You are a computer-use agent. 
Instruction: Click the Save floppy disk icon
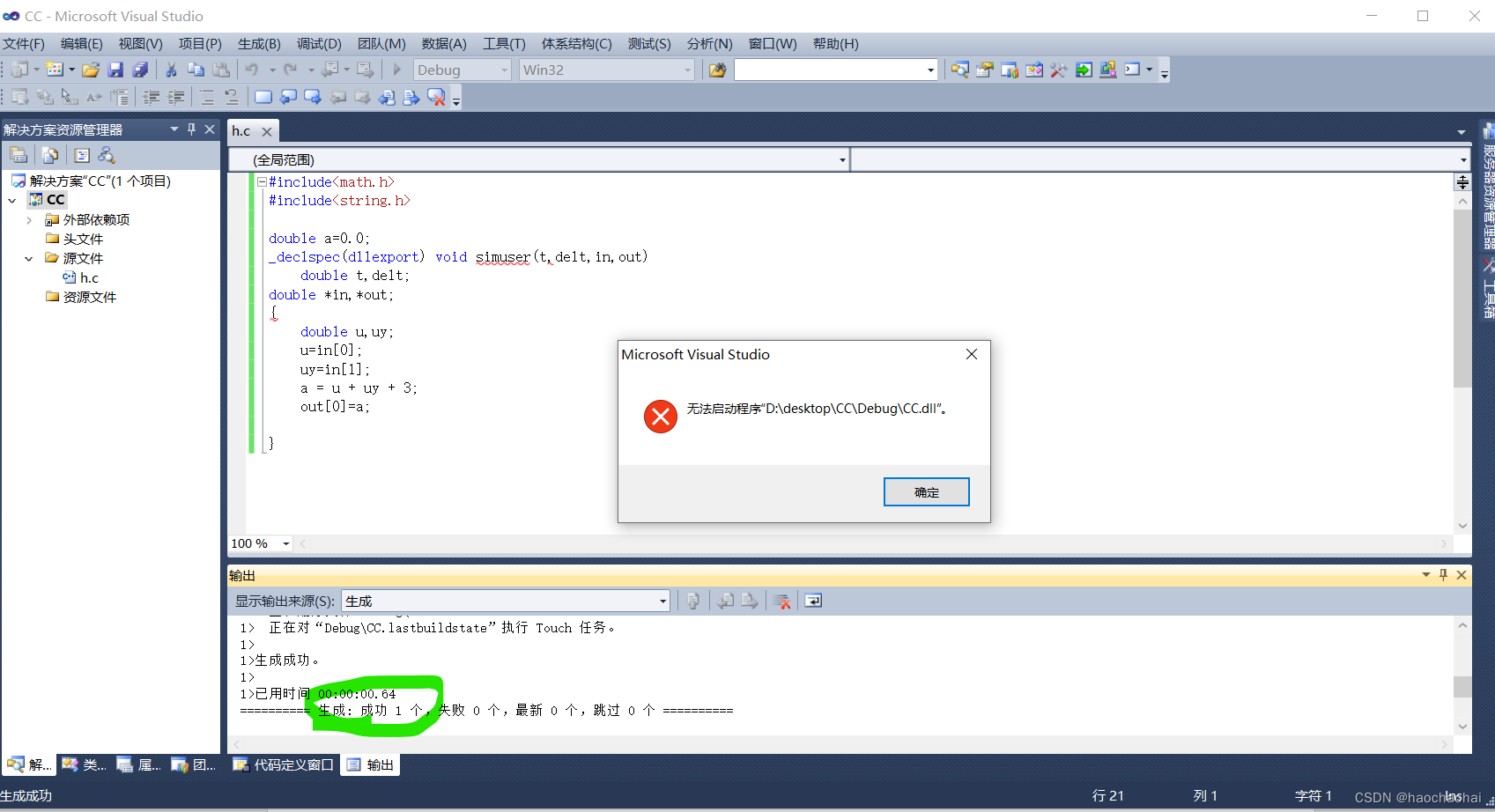(x=115, y=70)
